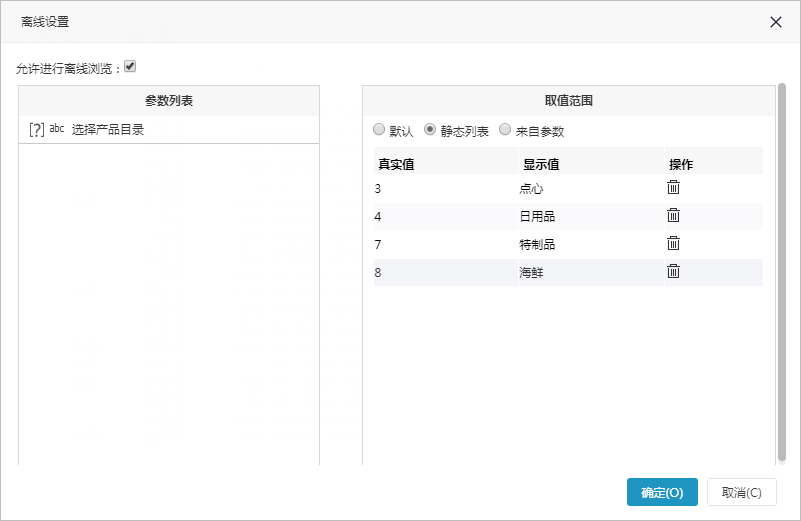Select the 来自参数 radio option
Screen dimensions: 801x521
coord(505,129)
